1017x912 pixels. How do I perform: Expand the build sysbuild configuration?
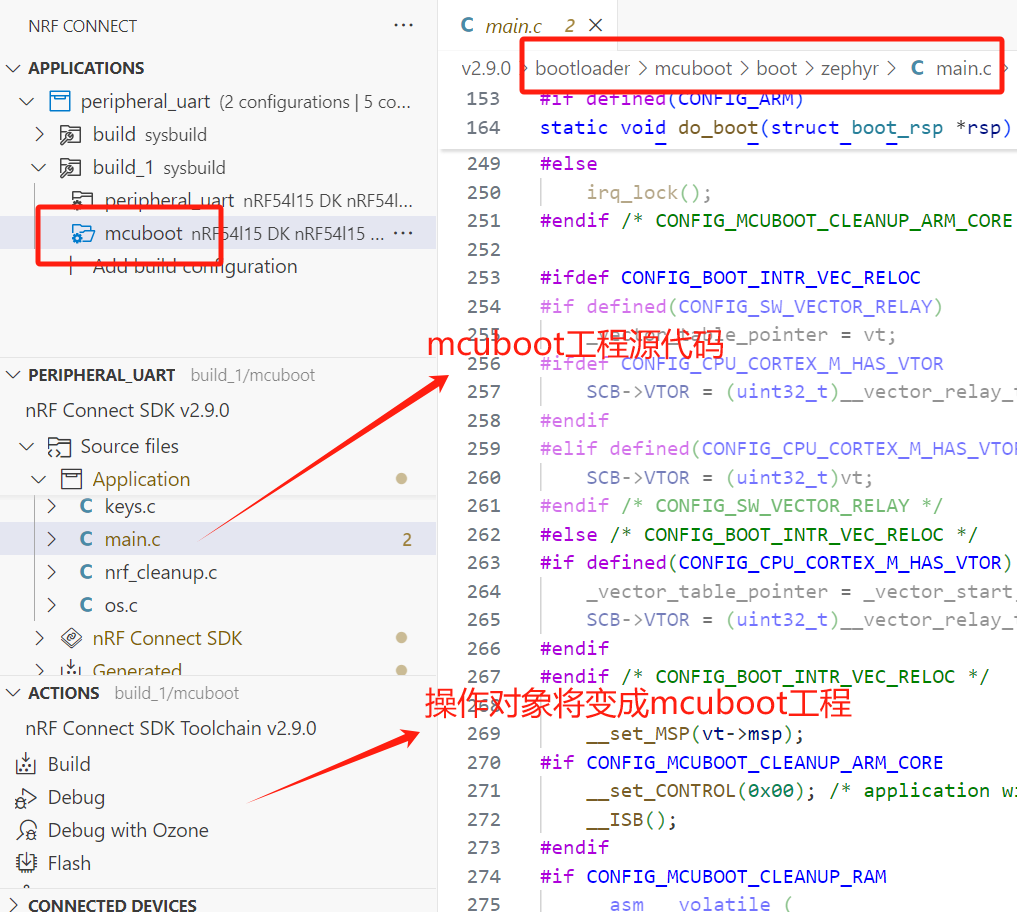pyautogui.click(x=40, y=134)
